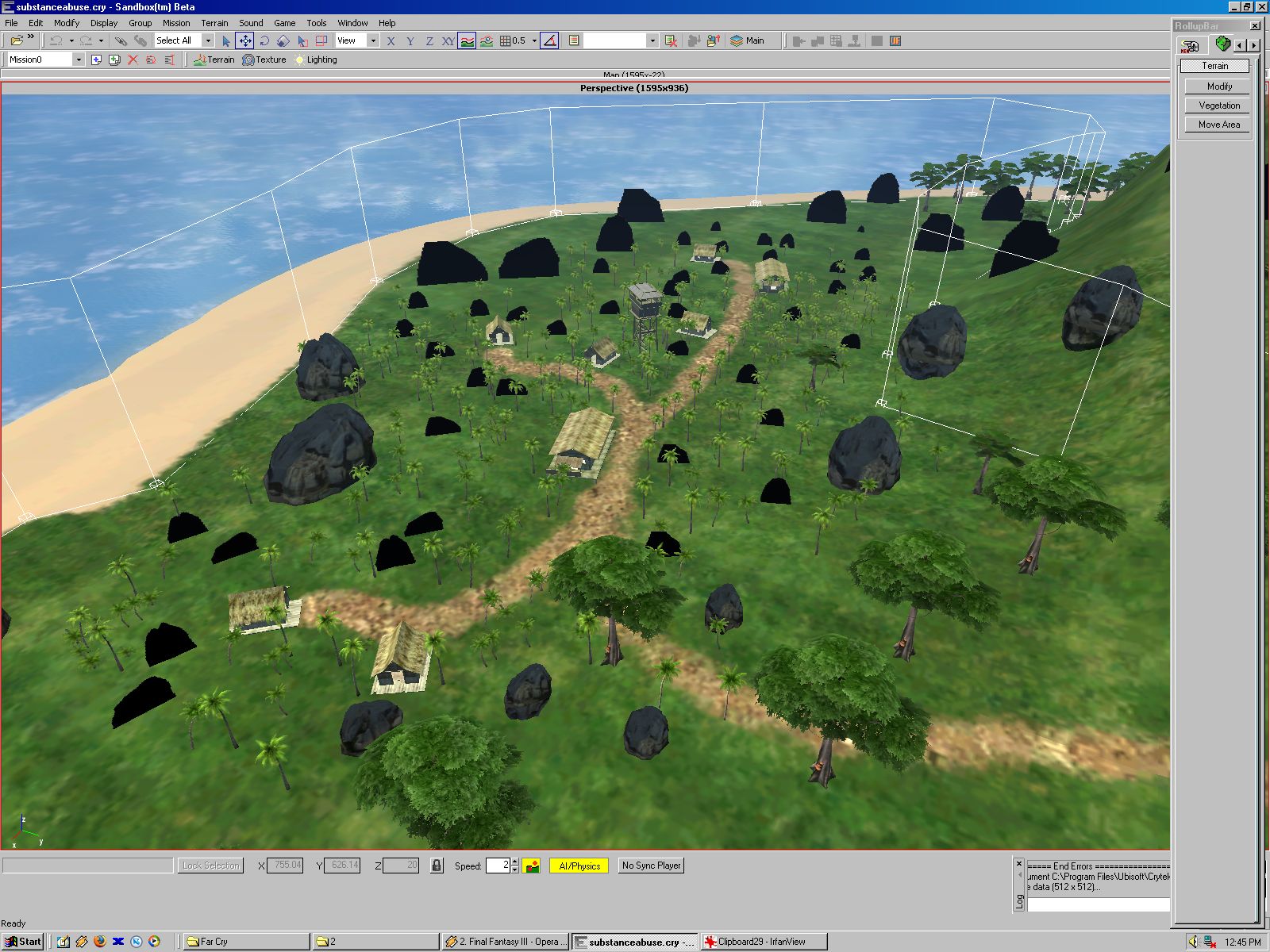1270x952 pixels.
Task: Switch to Final Fantasy III - Opera taskbar item
Action: pos(506,942)
